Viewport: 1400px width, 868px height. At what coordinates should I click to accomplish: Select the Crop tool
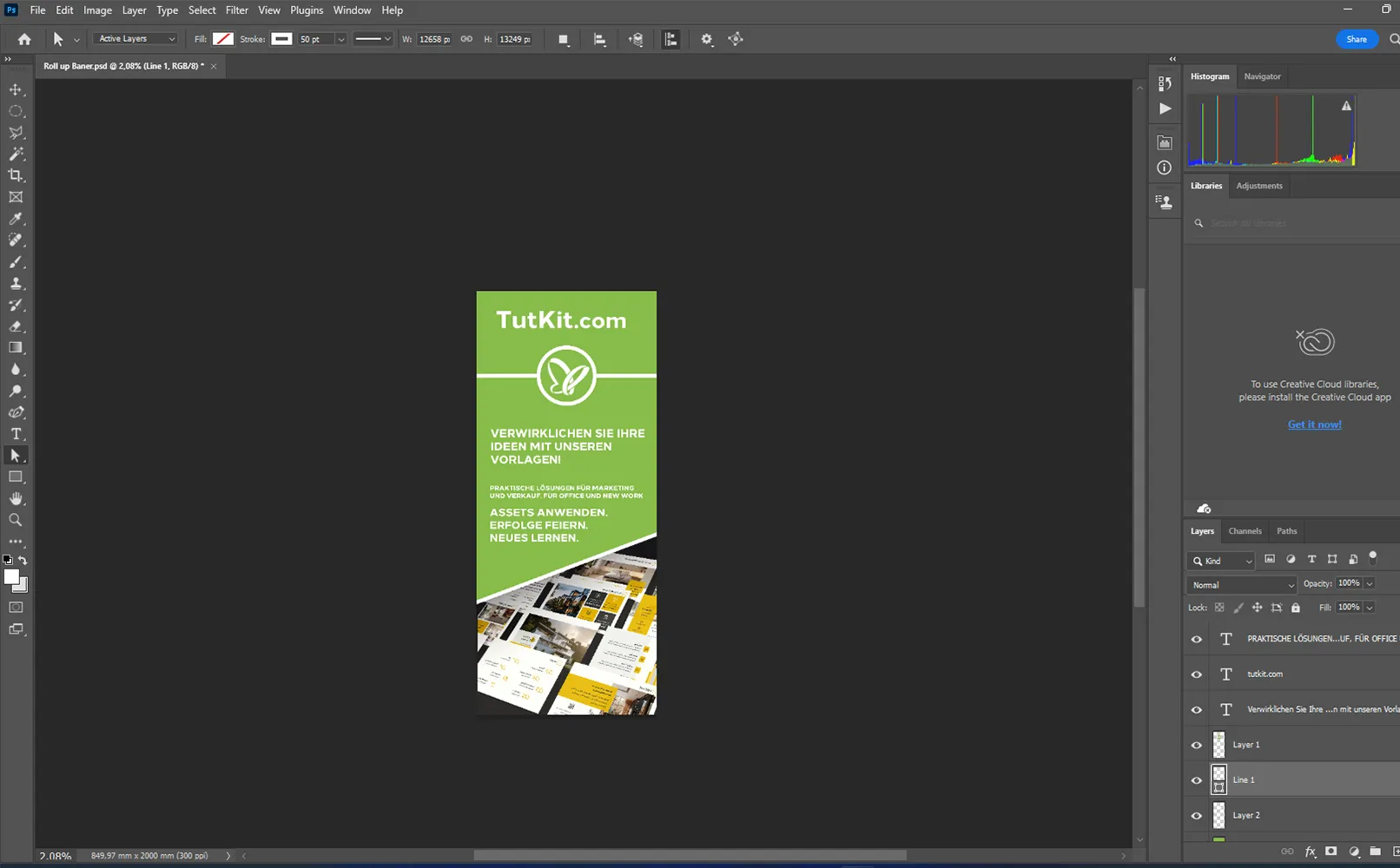click(x=16, y=175)
